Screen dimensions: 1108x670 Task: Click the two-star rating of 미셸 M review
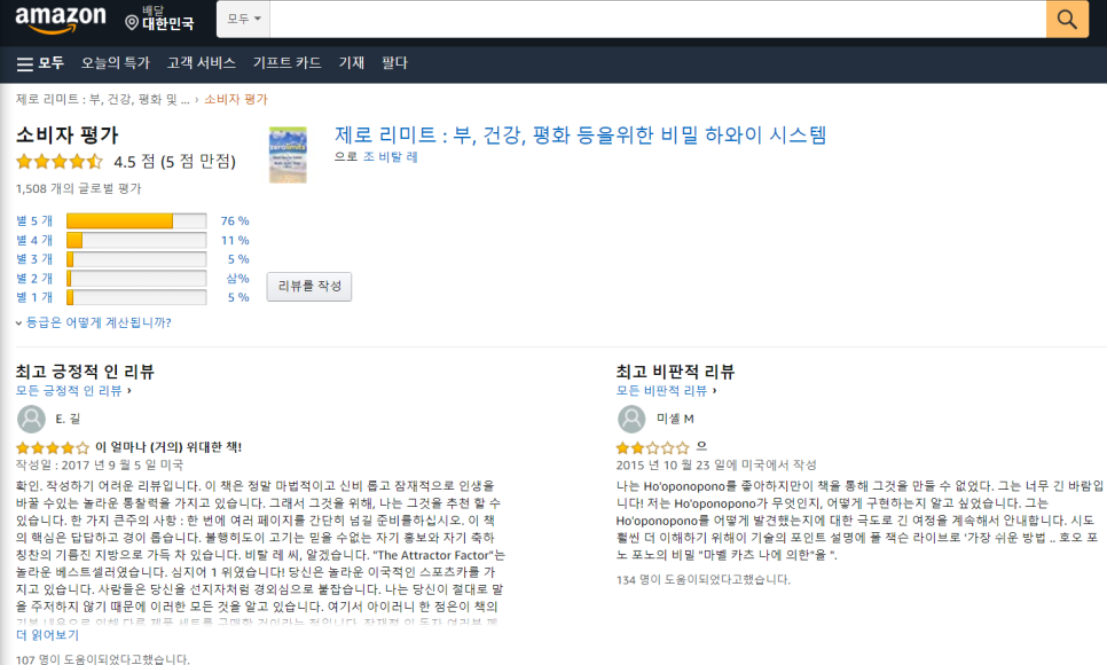click(653, 448)
